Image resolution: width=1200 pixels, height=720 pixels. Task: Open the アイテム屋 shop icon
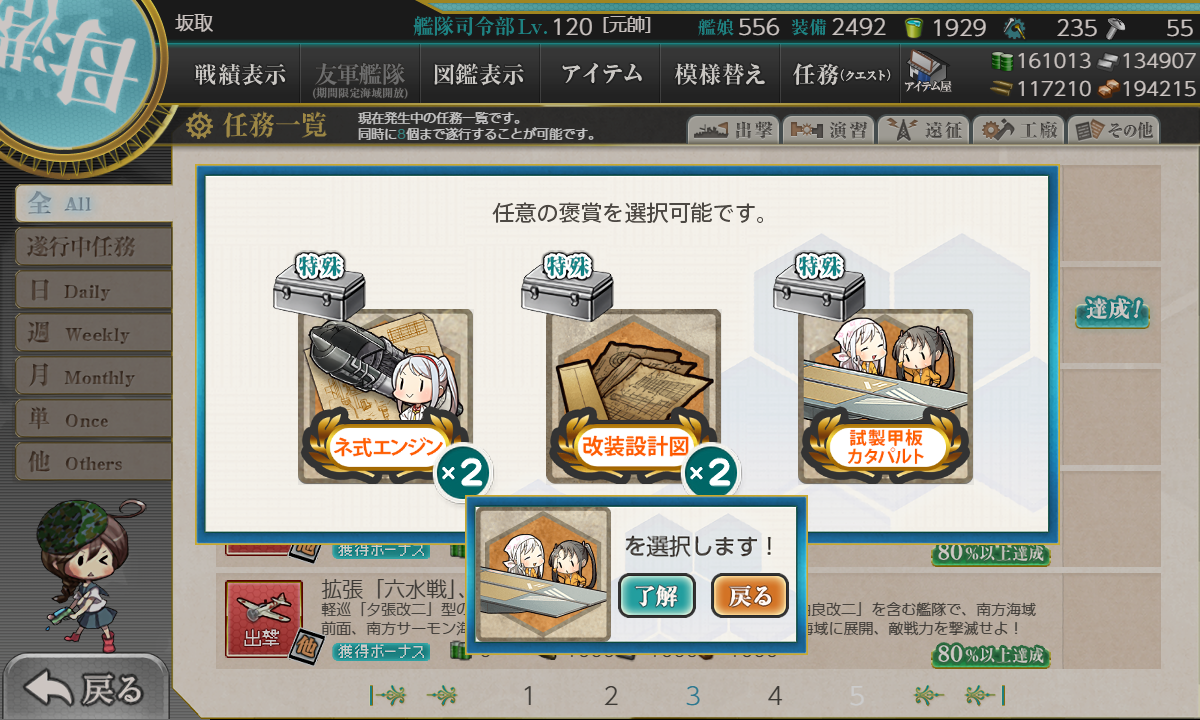[928, 73]
